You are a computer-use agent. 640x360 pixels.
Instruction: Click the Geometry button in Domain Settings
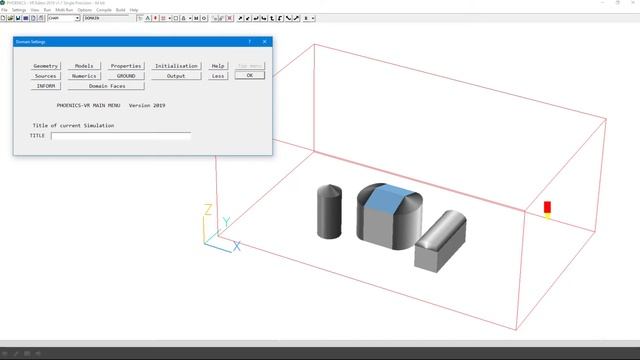(x=46, y=66)
